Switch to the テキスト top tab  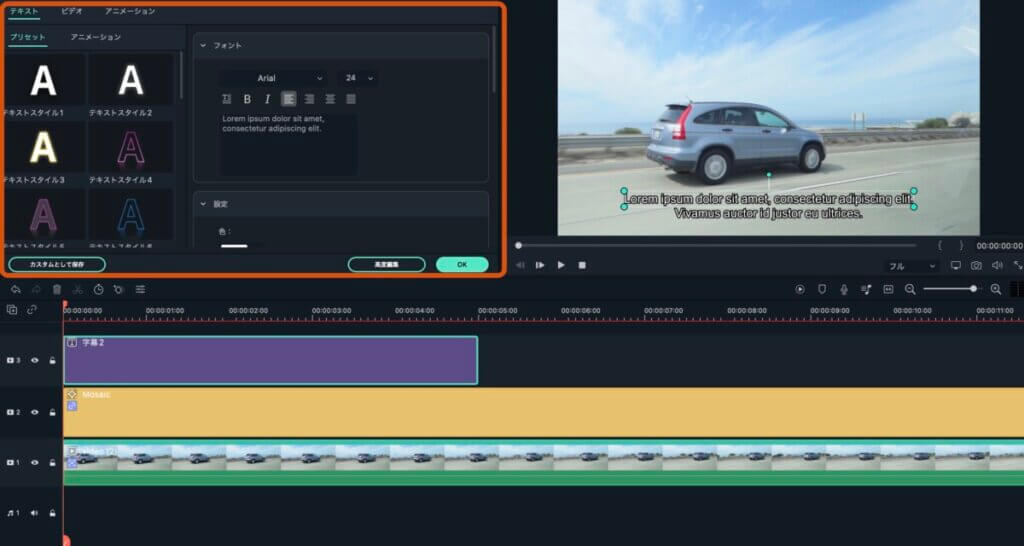[24, 11]
